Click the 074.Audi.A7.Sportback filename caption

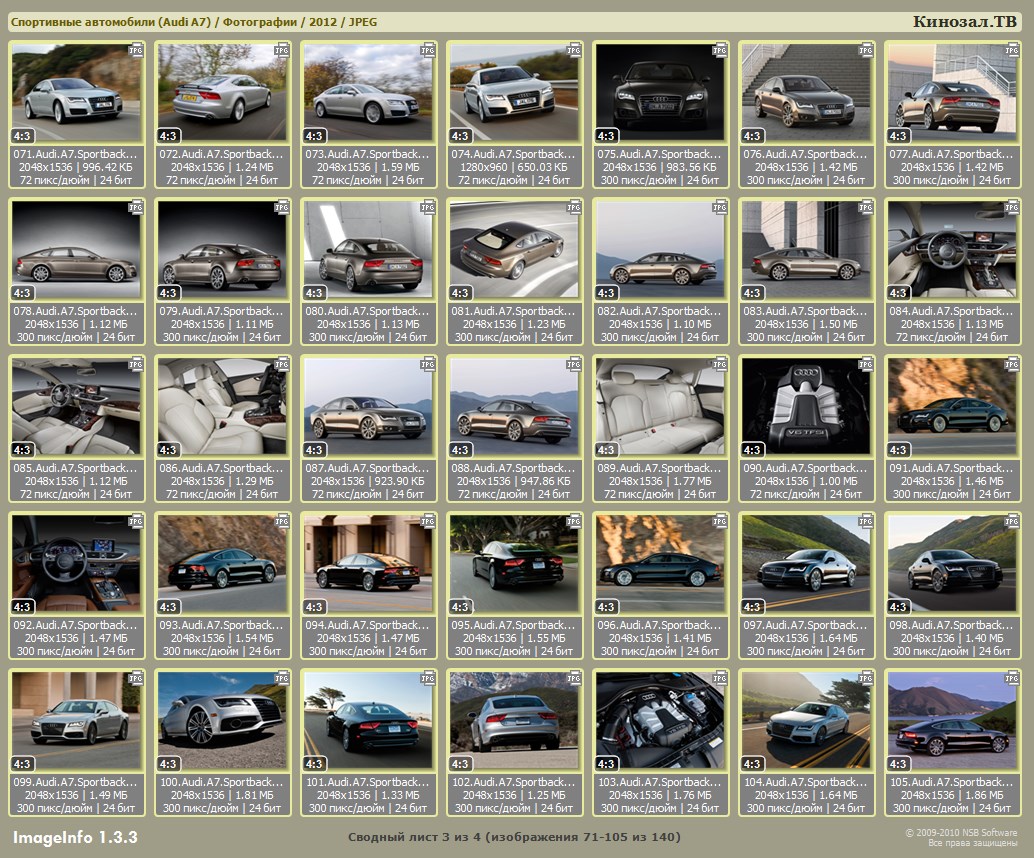tap(514, 155)
